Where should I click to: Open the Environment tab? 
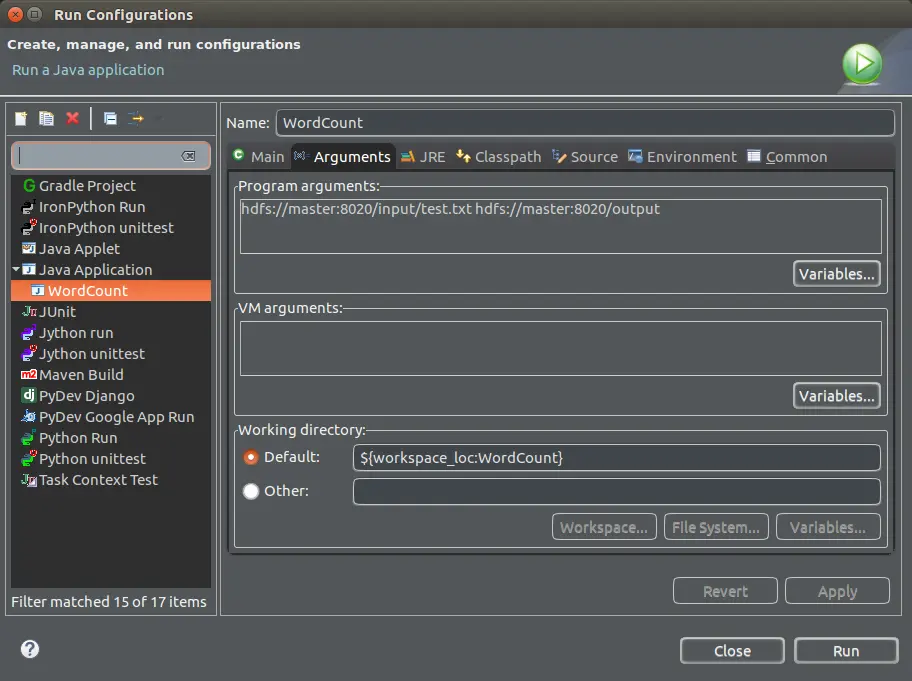[x=682, y=156]
